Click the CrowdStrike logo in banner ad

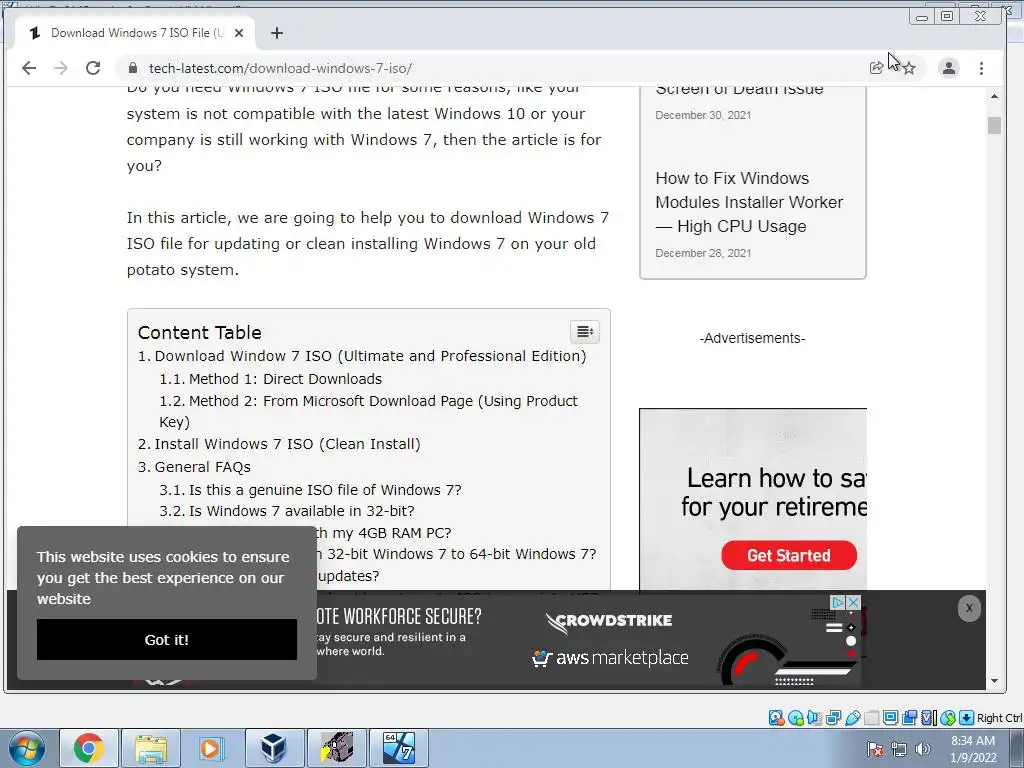[609, 622]
